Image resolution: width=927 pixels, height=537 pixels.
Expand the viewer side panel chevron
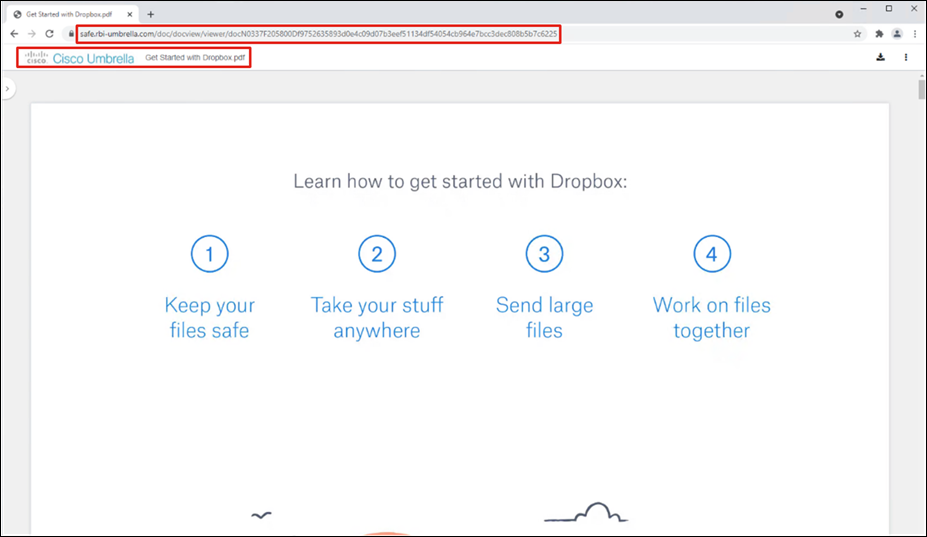[x=7, y=89]
